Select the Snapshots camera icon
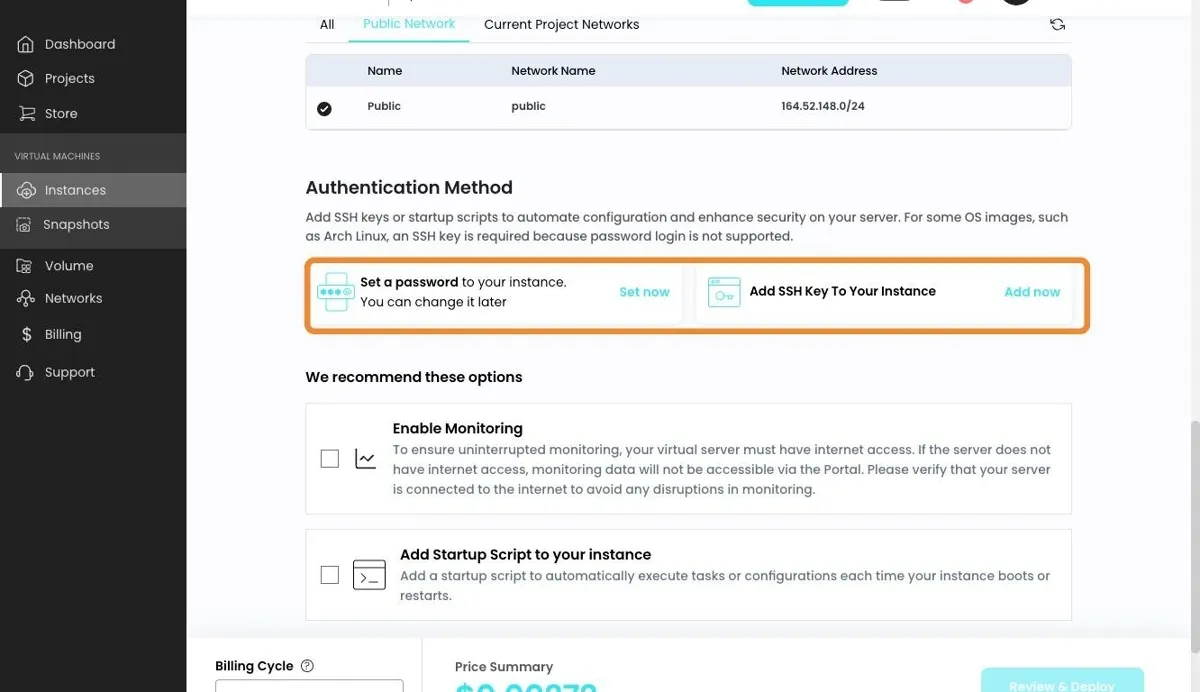1200x692 pixels. 24,225
